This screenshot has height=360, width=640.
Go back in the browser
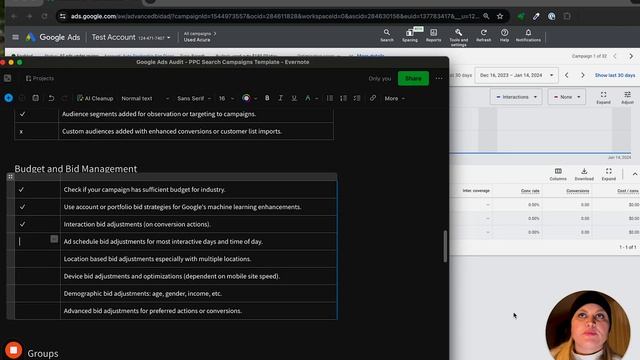[x=14, y=16]
